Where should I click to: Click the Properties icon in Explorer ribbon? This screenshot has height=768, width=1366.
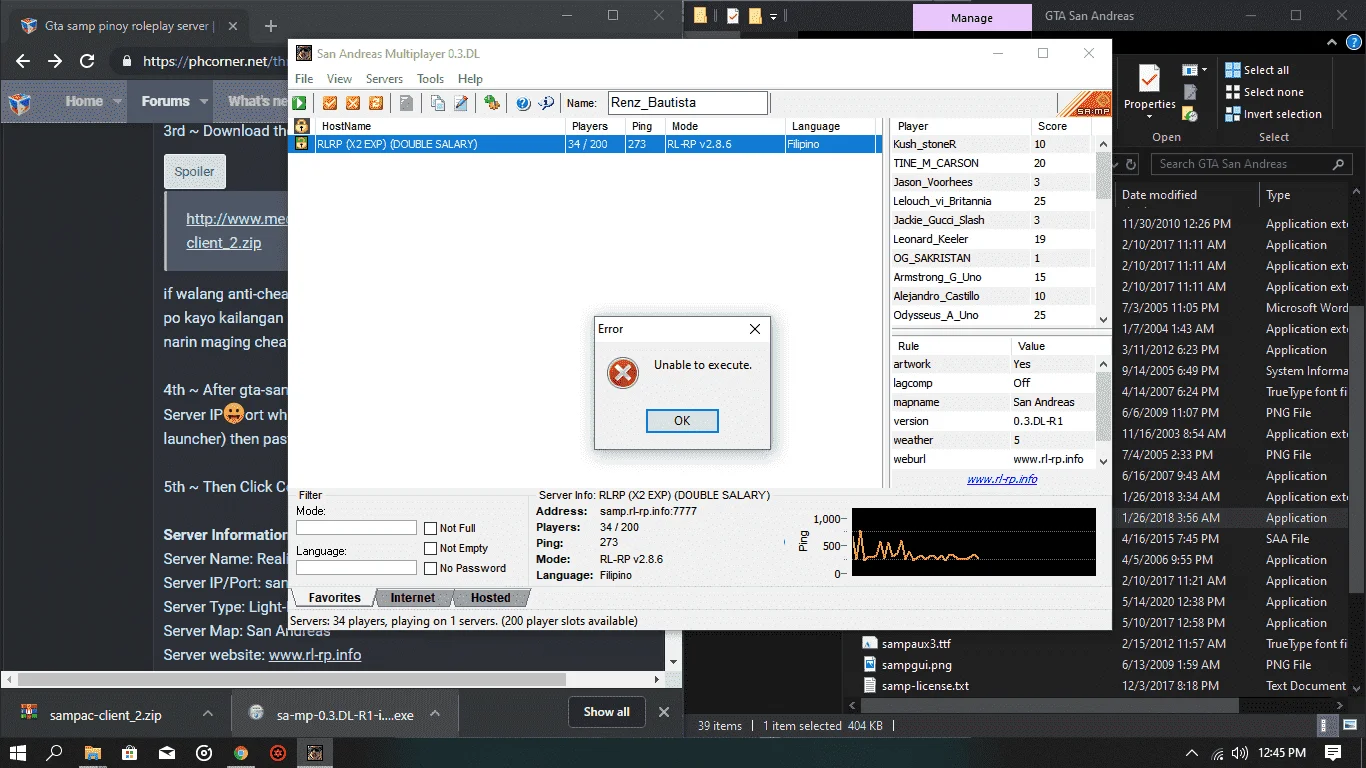click(x=1149, y=78)
